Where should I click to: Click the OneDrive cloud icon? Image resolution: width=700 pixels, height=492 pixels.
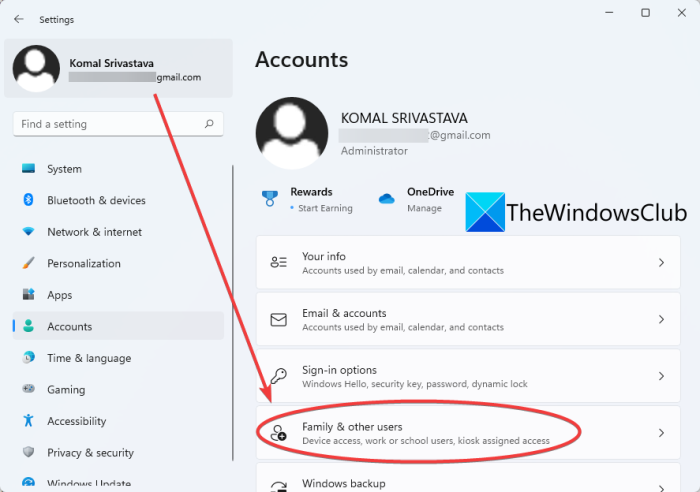387,199
